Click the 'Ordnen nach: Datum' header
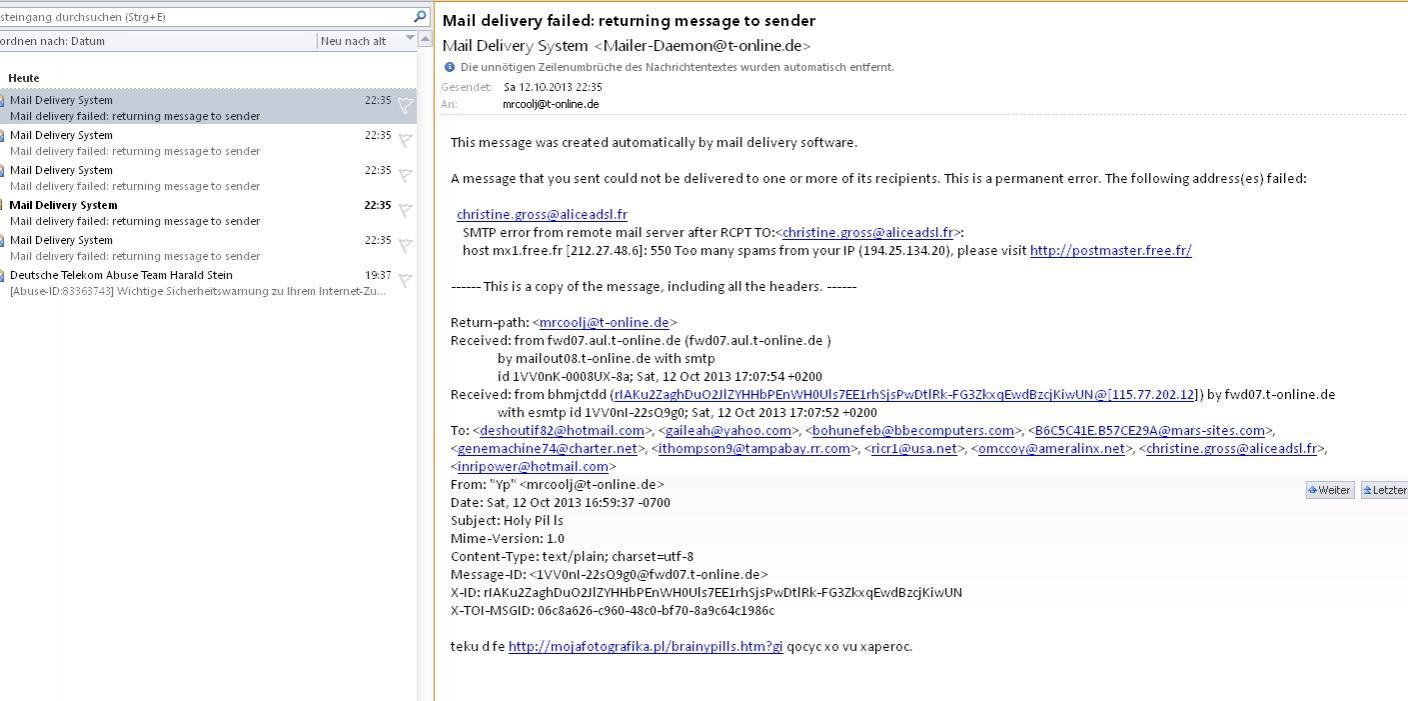 (52, 41)
